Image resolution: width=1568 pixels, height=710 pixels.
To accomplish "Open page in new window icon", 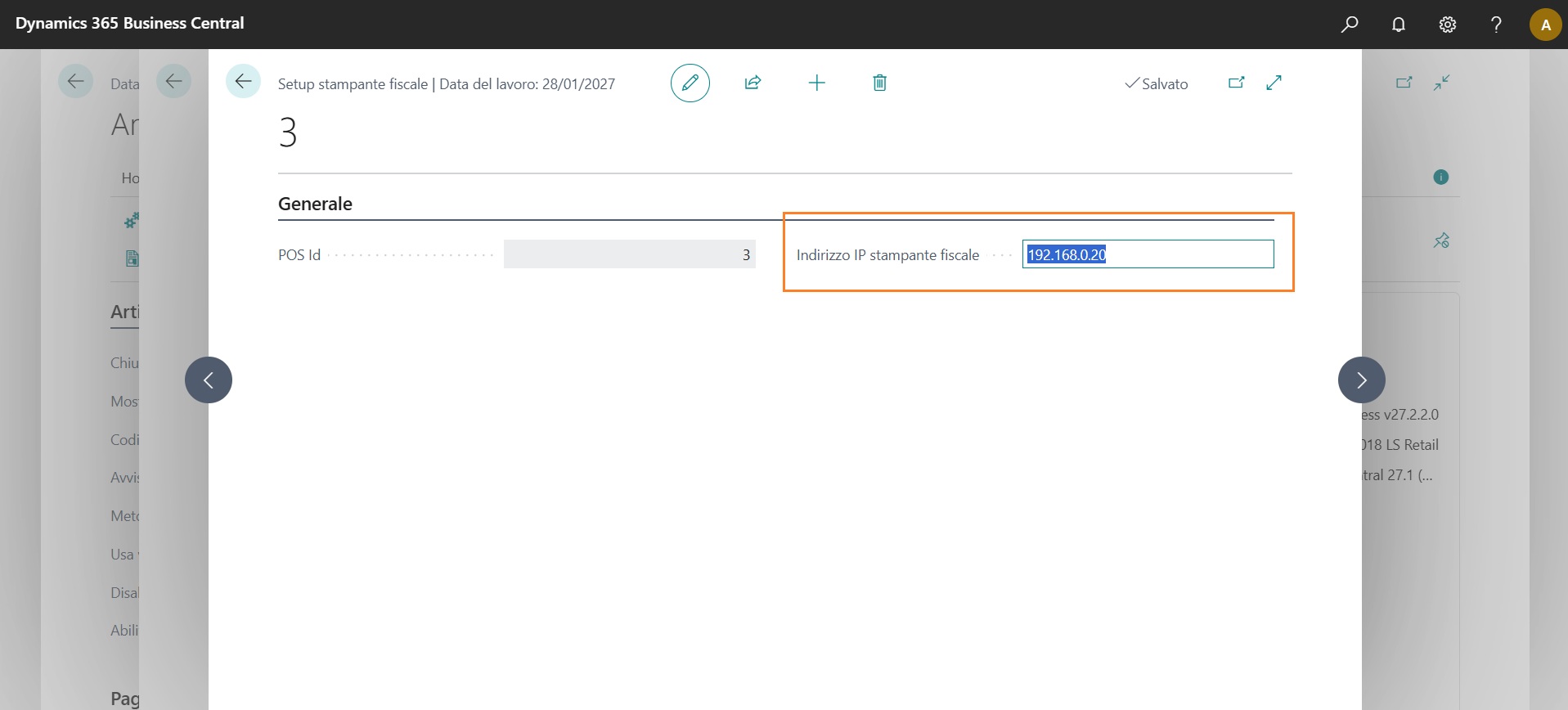I will [x=1236, y=83].
